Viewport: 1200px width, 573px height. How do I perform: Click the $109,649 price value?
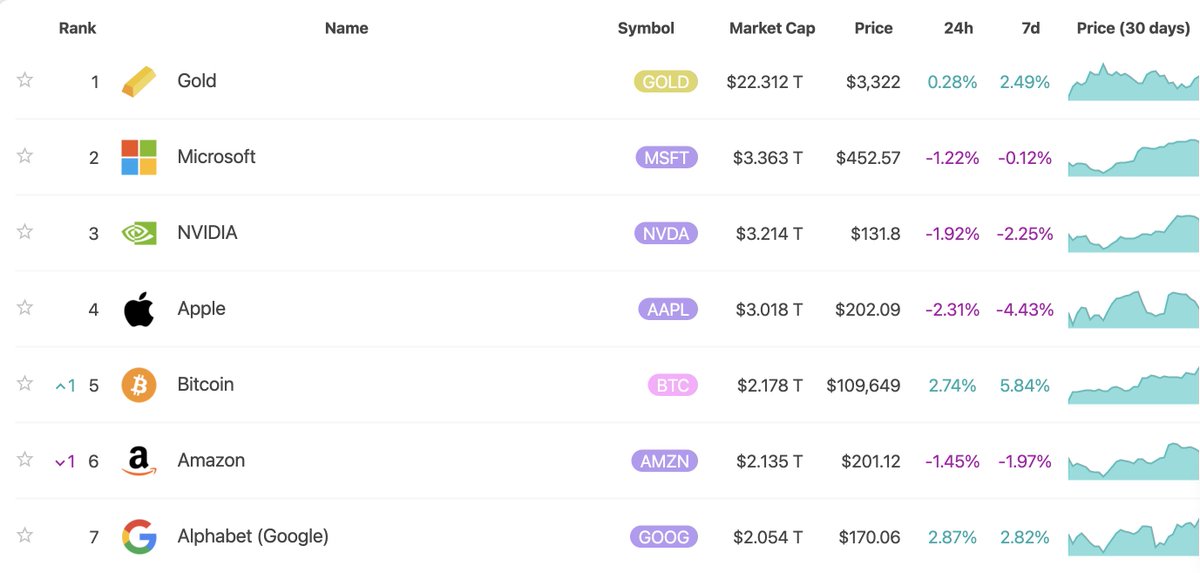(864, 386)
